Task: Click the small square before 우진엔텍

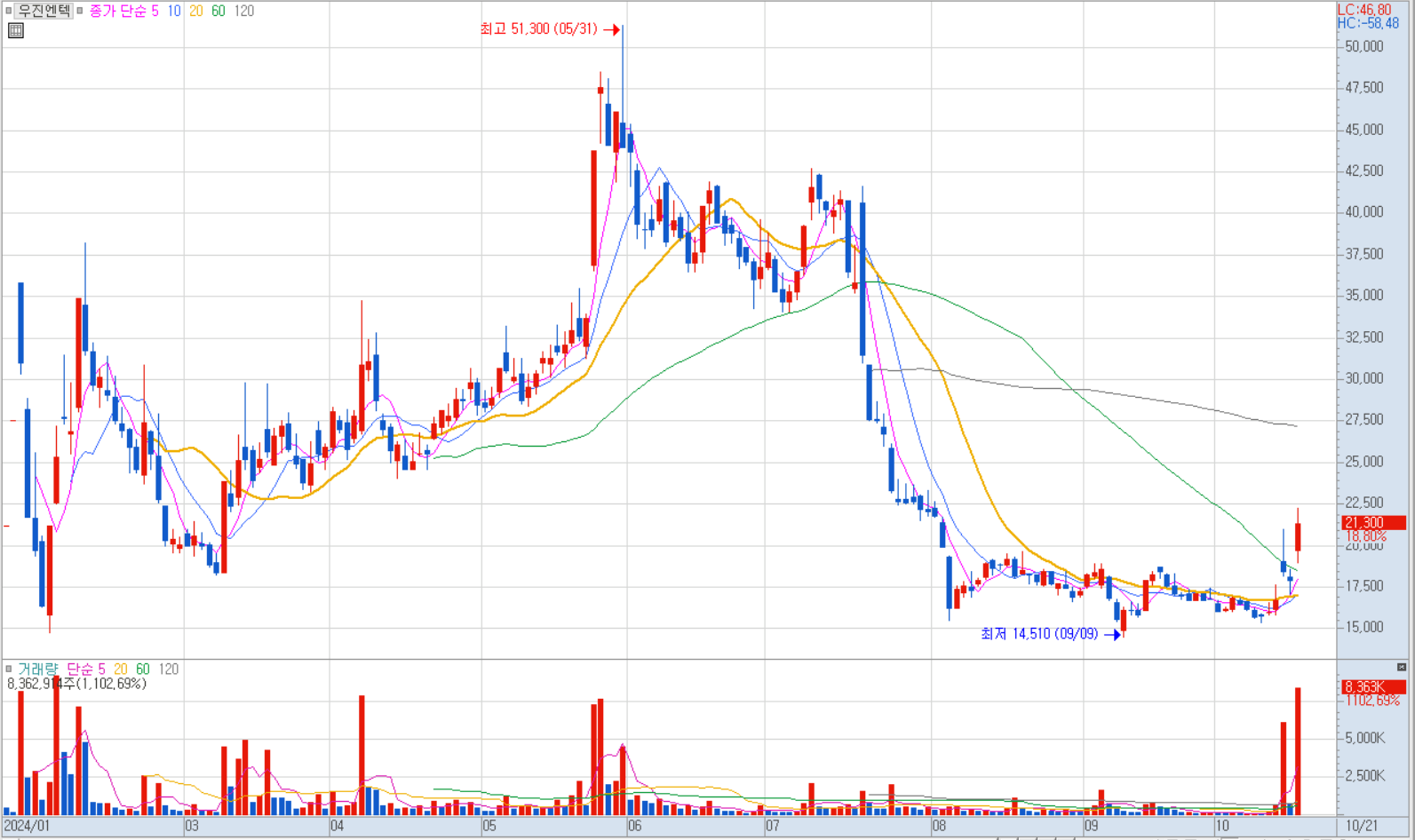Action: tap(9, 11)
